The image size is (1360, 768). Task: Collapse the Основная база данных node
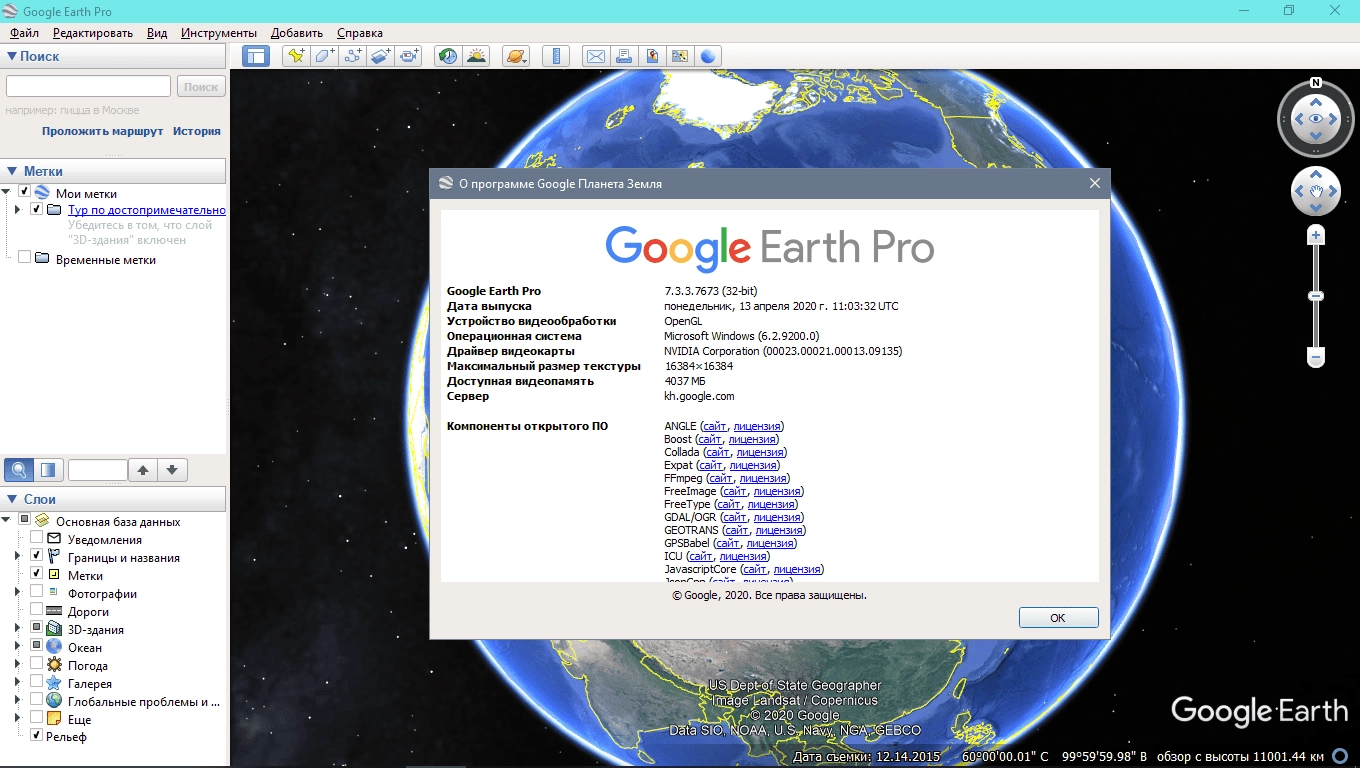7,520
